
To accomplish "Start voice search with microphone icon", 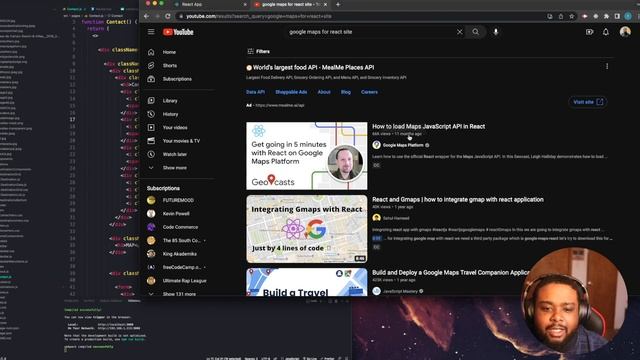I will 496,32.
